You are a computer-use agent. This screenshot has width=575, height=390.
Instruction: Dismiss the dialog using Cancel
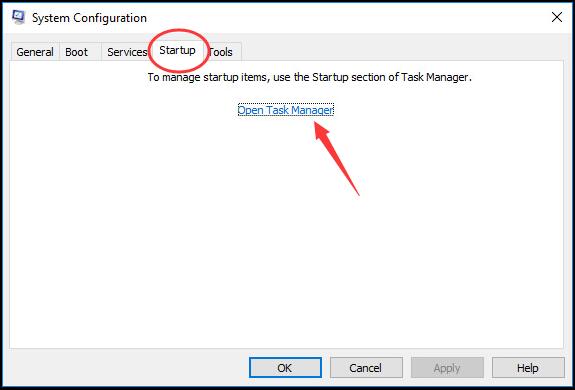point(366,368)
